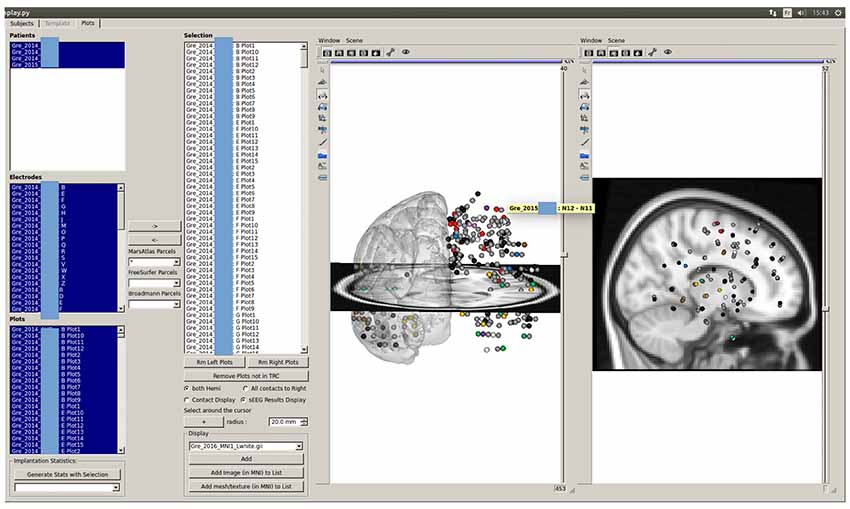850x509 pixels.
Task: Select the highlighted 3D control tool in left view
Action: [x=323, y=95]
